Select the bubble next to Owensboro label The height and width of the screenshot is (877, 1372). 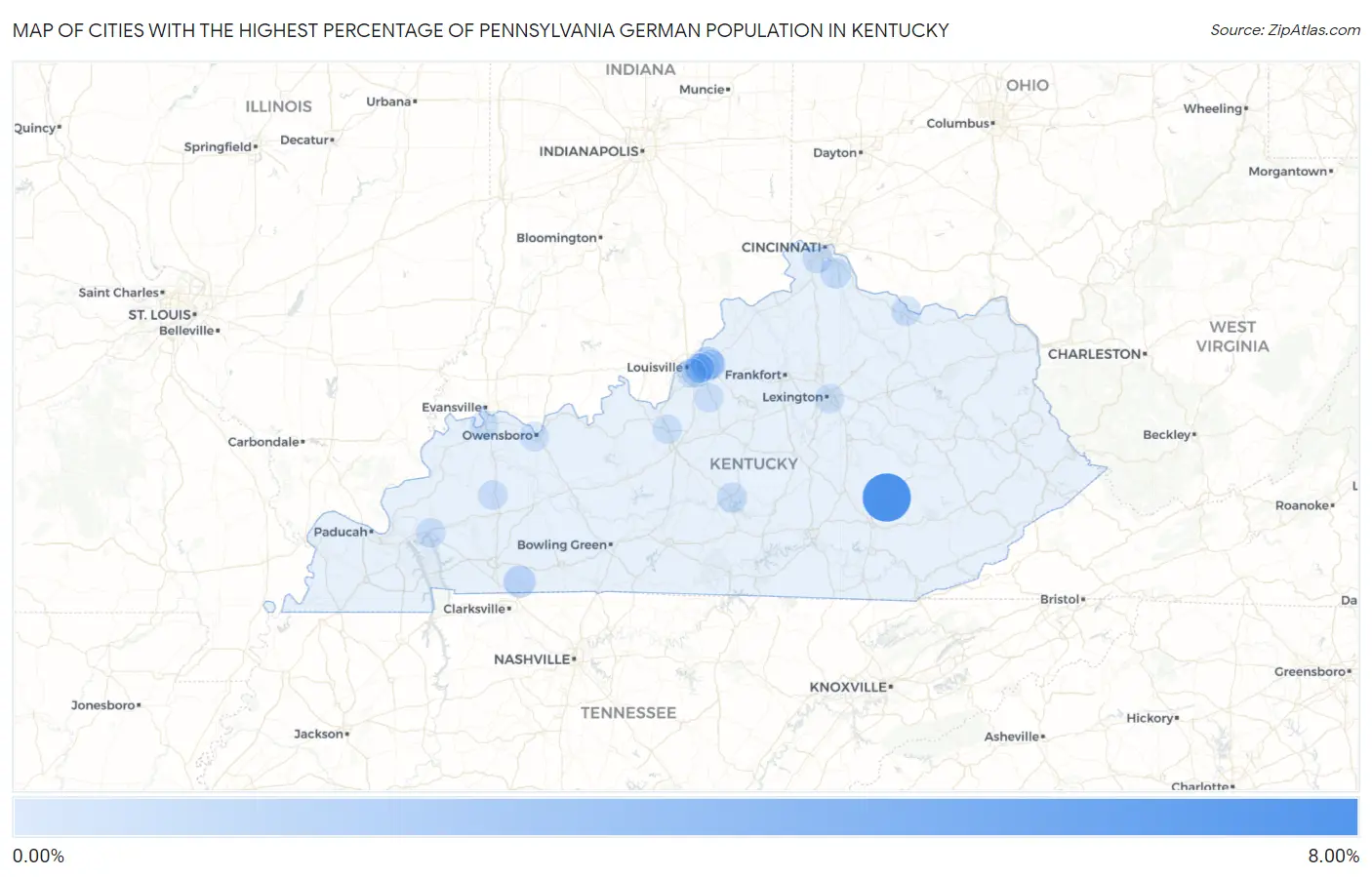tap(534, 436)
